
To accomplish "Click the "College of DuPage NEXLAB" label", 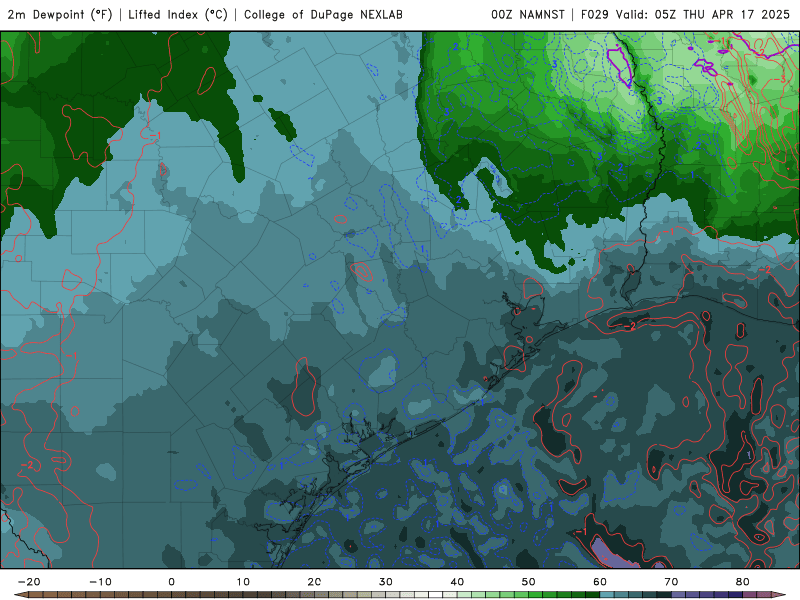I will pyautogui.click(x=323, y=14).
